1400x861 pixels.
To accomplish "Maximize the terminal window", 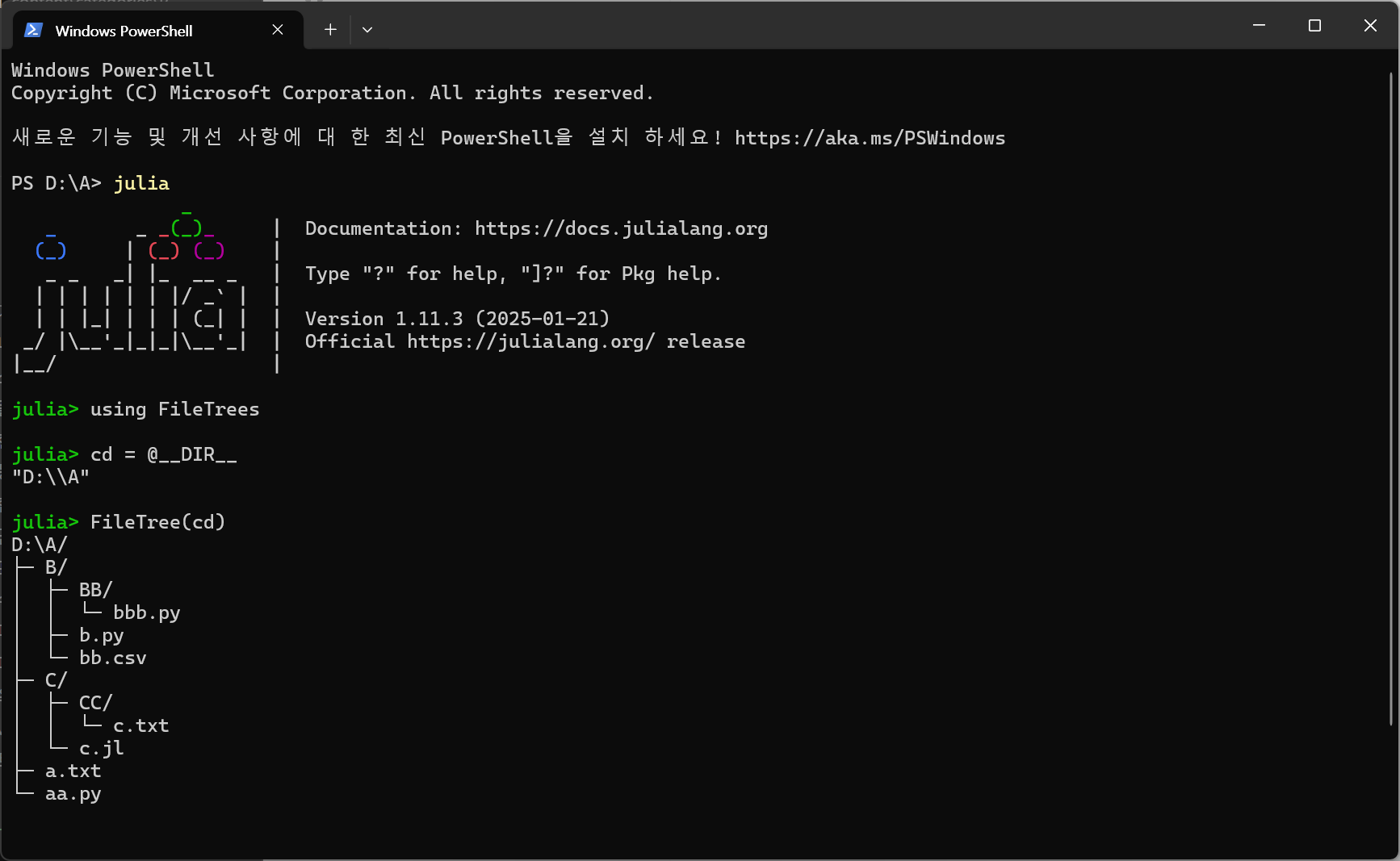I will pyautogui.click(x=1314, y=26).
